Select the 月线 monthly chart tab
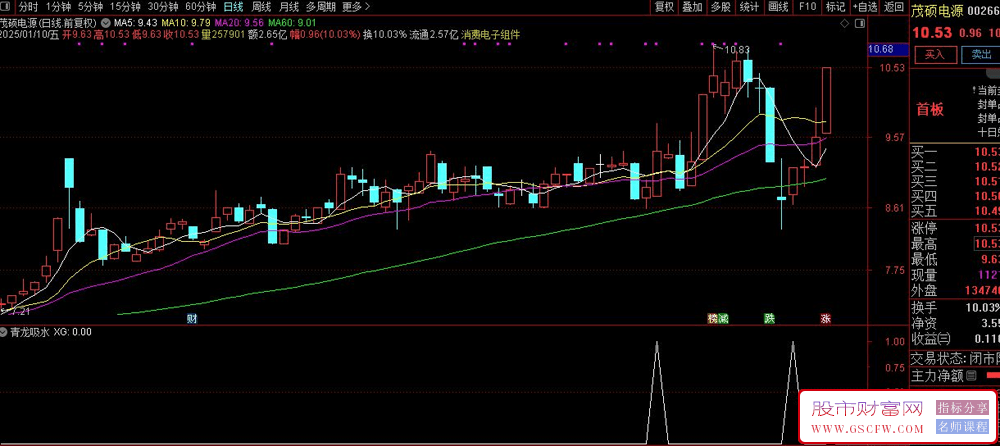This screenshot has height=446, width=1000. [x=289, y=7]
